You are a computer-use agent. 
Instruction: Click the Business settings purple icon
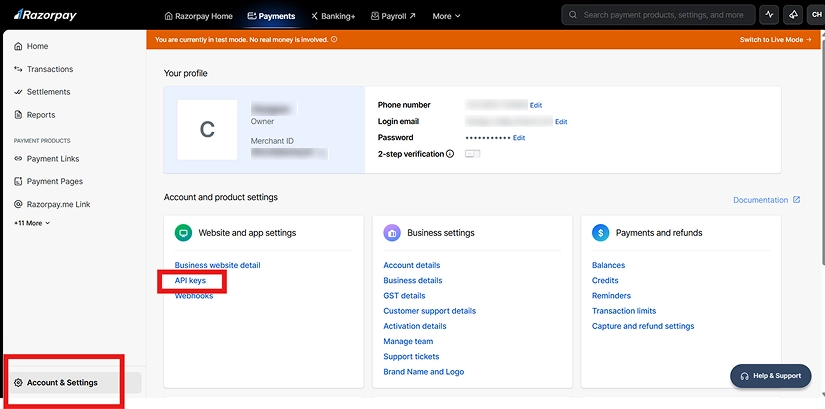pyautogui.click(x=392, y=233)
